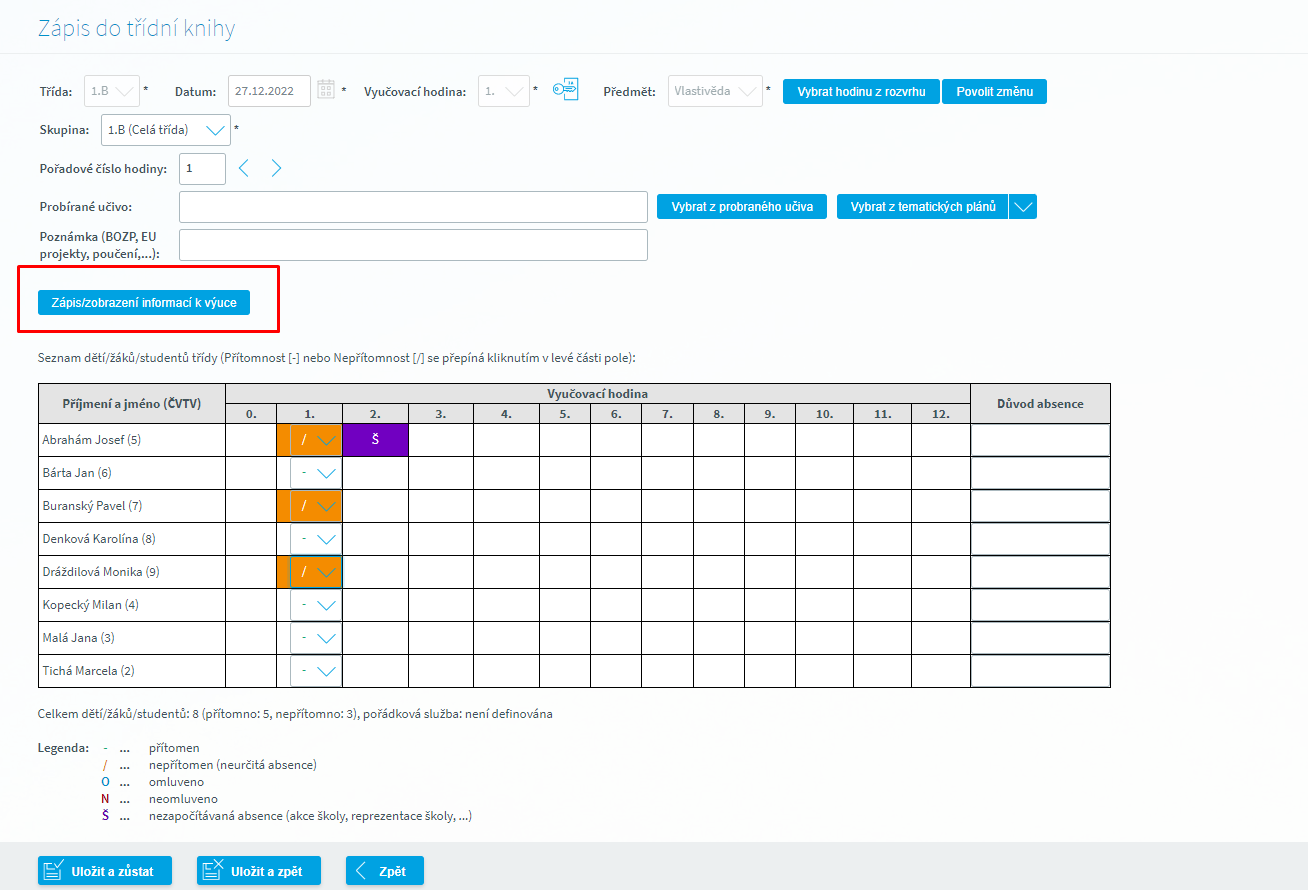Open the Třída 1.B dropdown
Screen dimensions: 1308x890
coord(112,91)
